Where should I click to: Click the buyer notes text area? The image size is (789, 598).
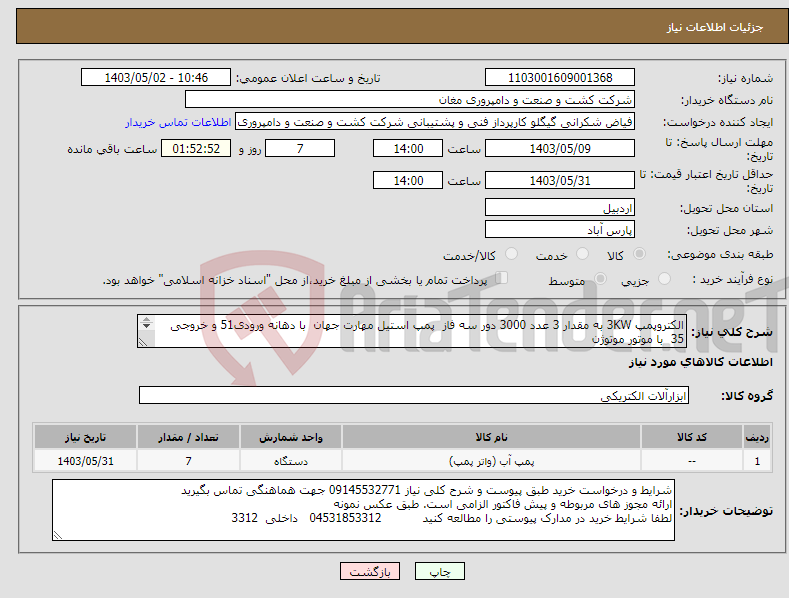coord(363,510)
